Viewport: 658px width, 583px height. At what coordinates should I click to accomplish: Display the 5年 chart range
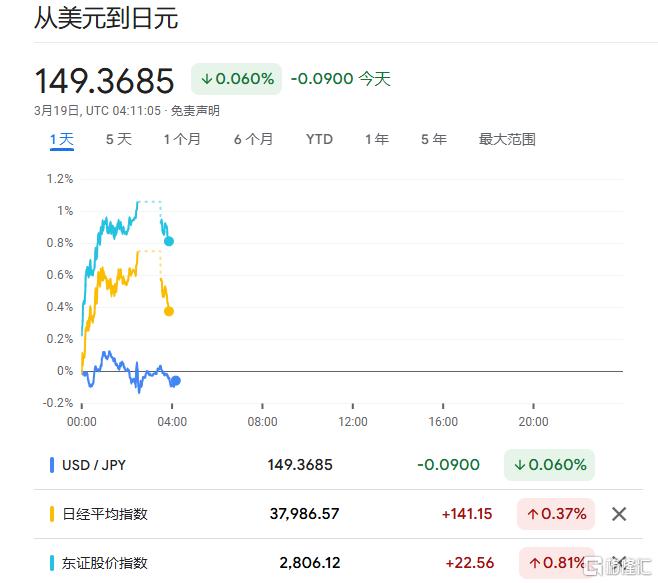pyautogui.click(x=434, y=139)
